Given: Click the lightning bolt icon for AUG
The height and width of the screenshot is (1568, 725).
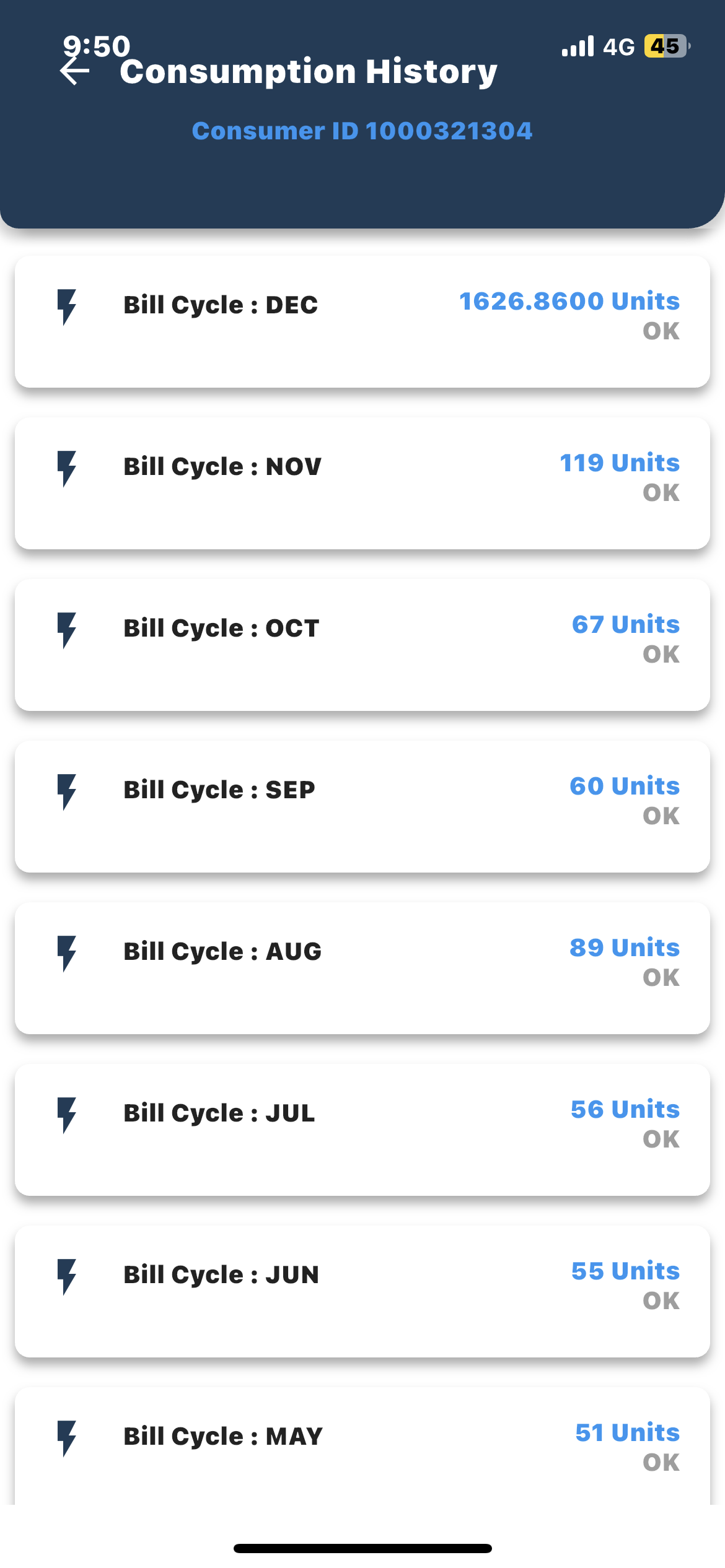Looking at the screenshot, I should [66, 953].
